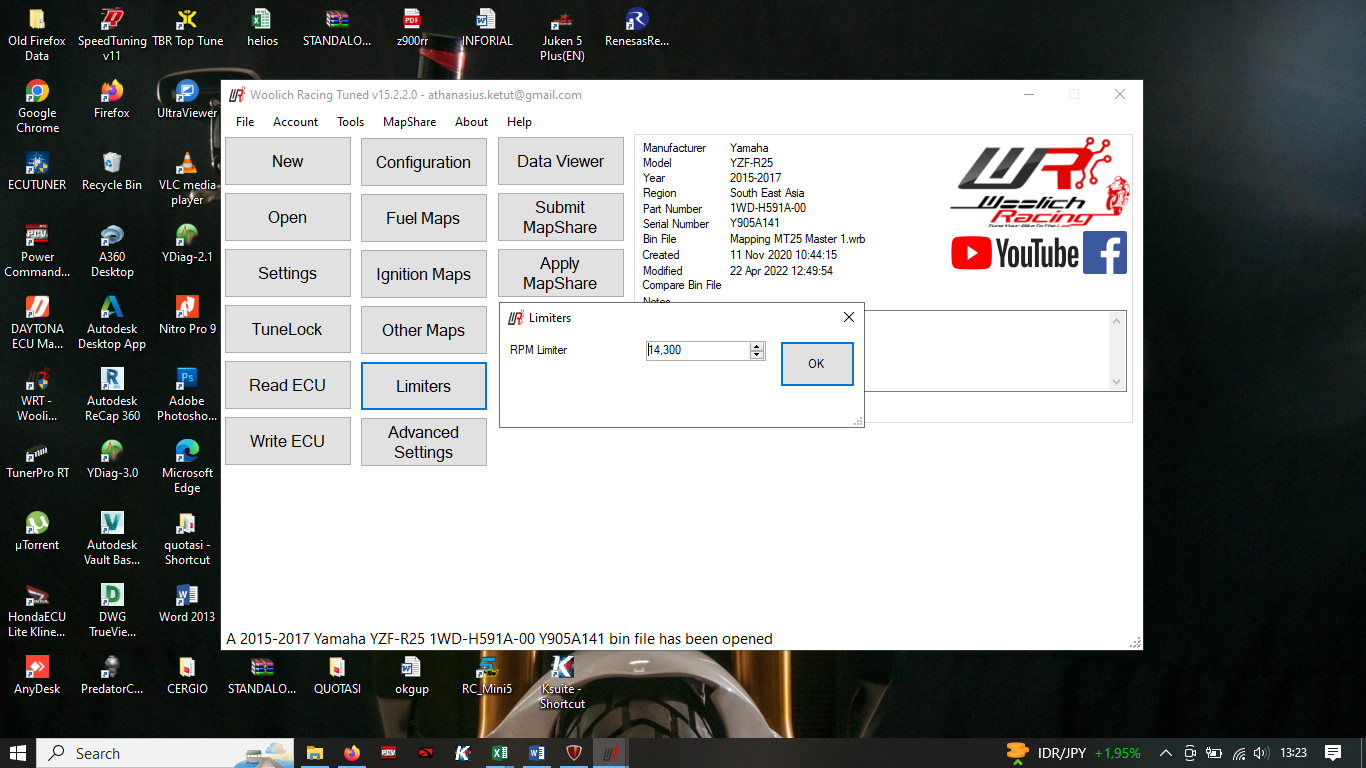
Task: Click the taskbar Search box
Action: (x=166, y=753)
